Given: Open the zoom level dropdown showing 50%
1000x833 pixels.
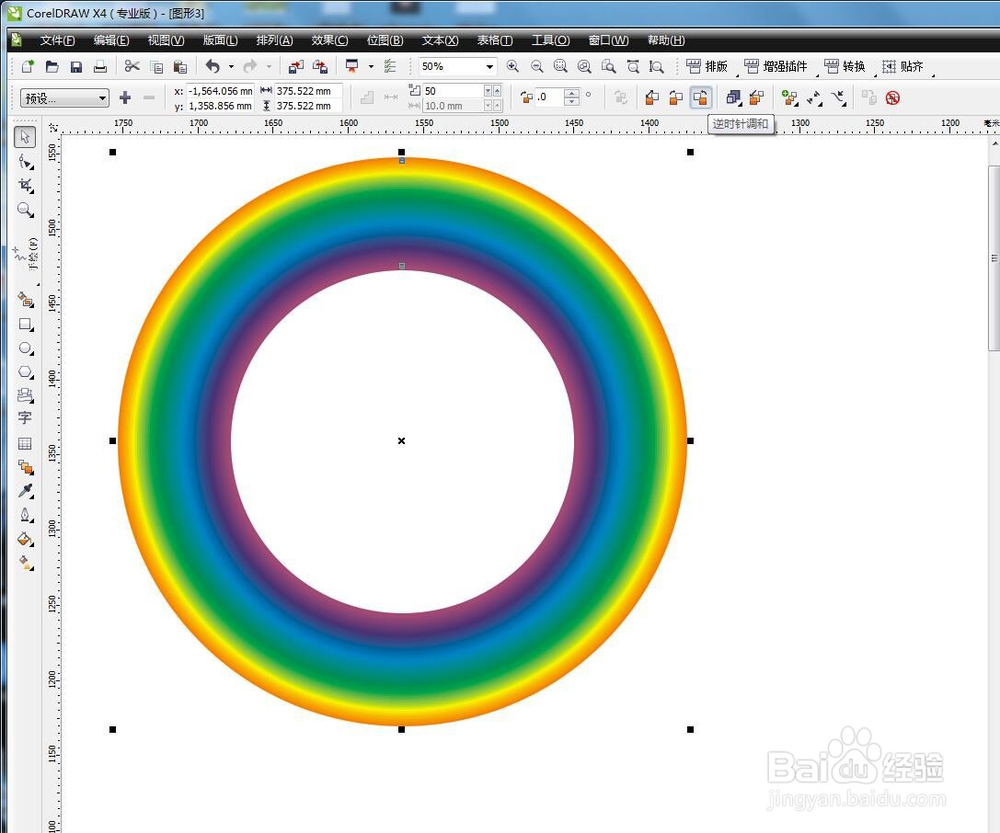Looking at the screenshot, I should pyautogui.click(x=489, y=66).
